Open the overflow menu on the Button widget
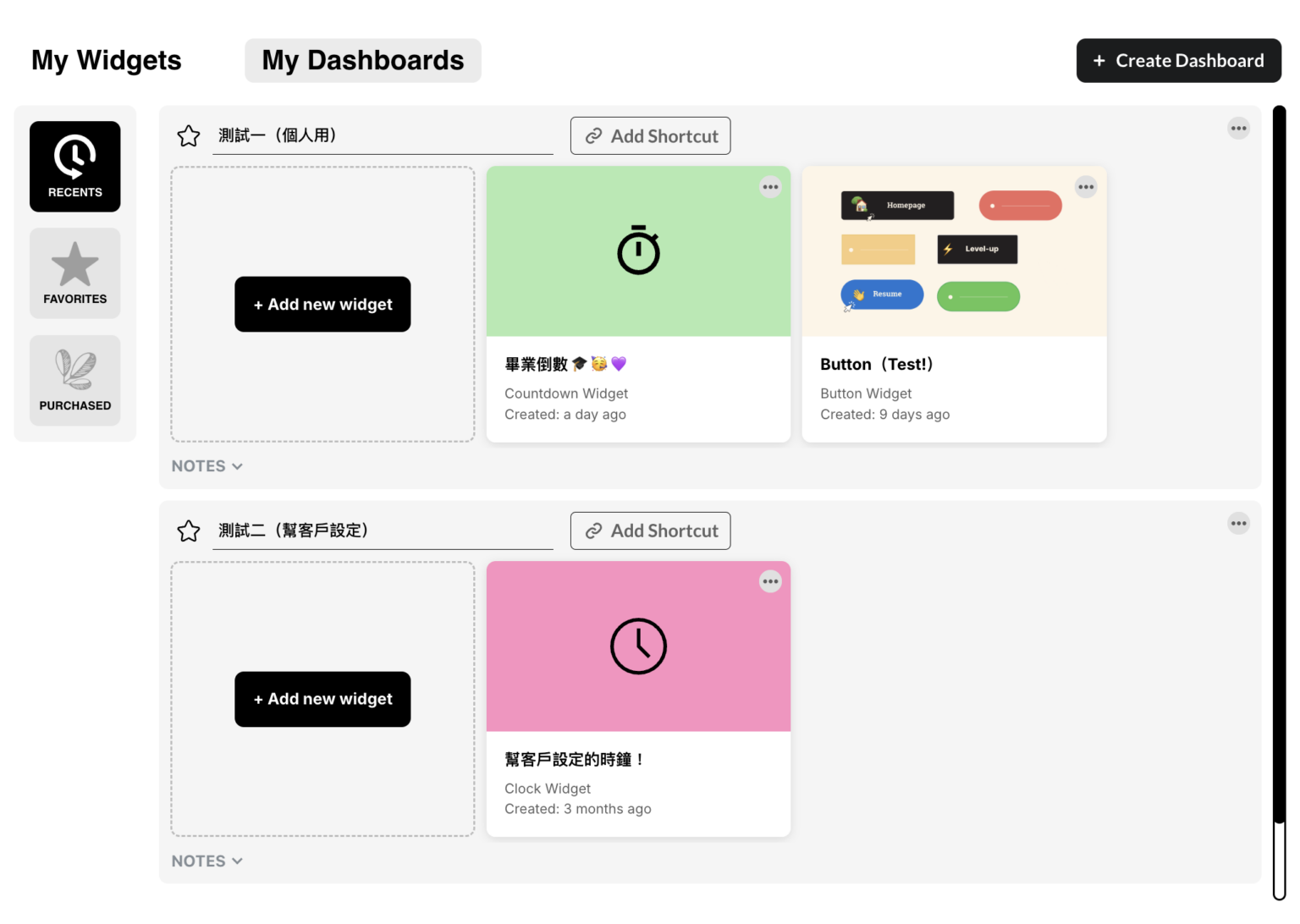Viewport: 1300px width, 924px height. pyautogui.click(x=1086, y=186)
